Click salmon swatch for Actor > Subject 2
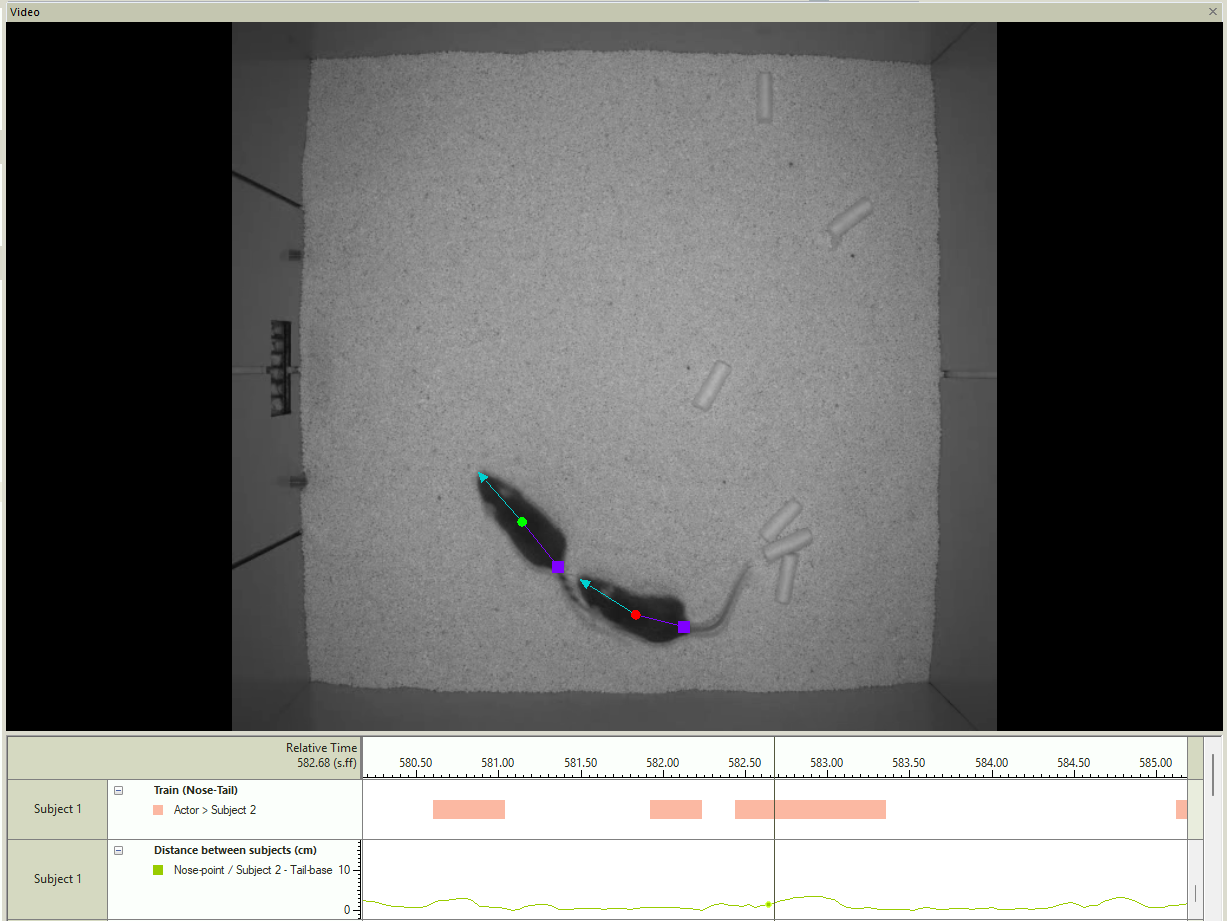The height and width of the screenshot is (921, 1227). [x=158, y=810]
